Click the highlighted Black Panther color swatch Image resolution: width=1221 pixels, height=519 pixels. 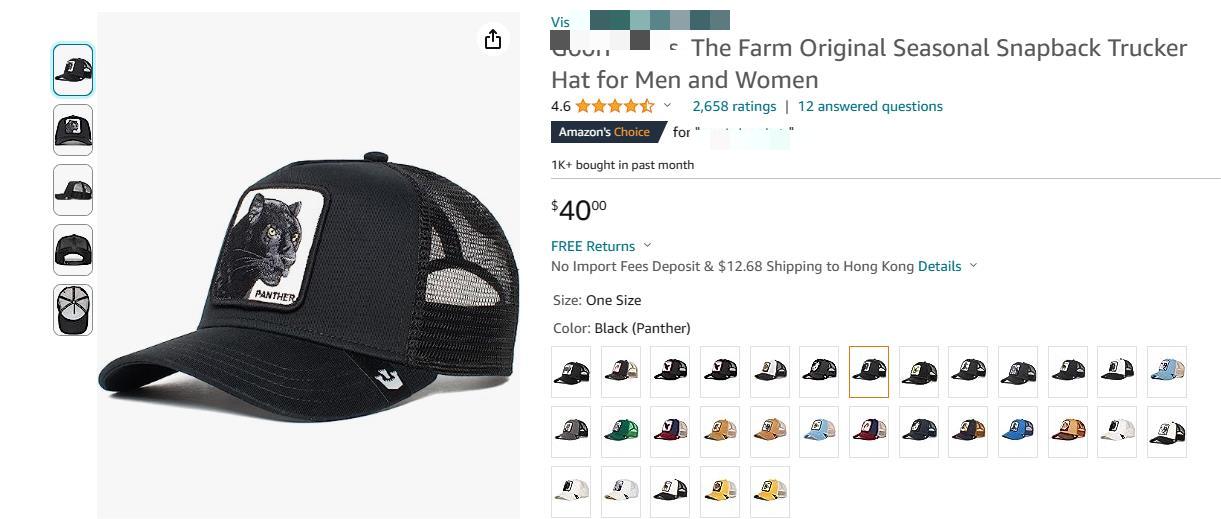(x=868, y=372)
